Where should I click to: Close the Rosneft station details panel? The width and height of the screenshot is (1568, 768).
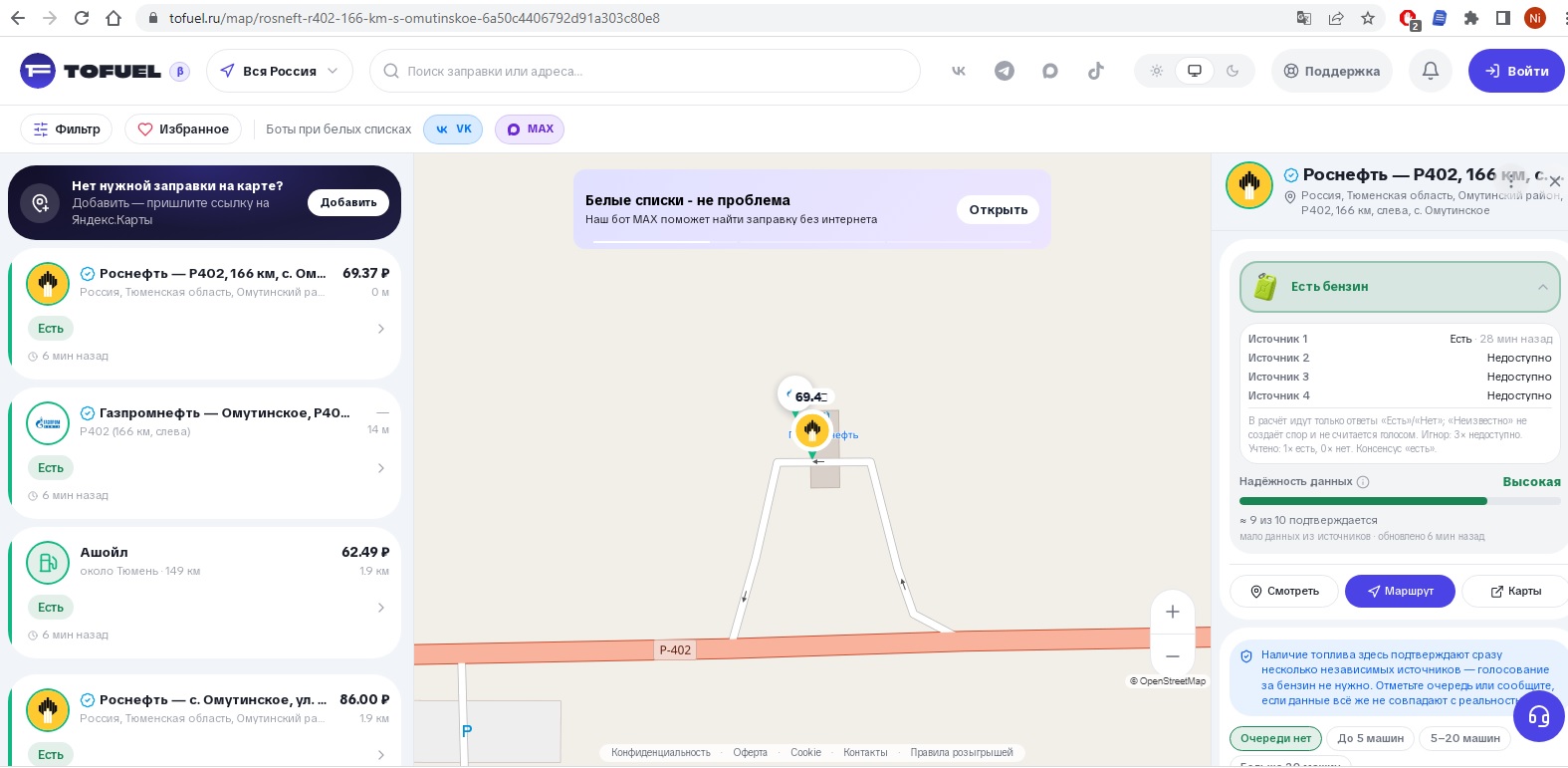click(1555, 181)
